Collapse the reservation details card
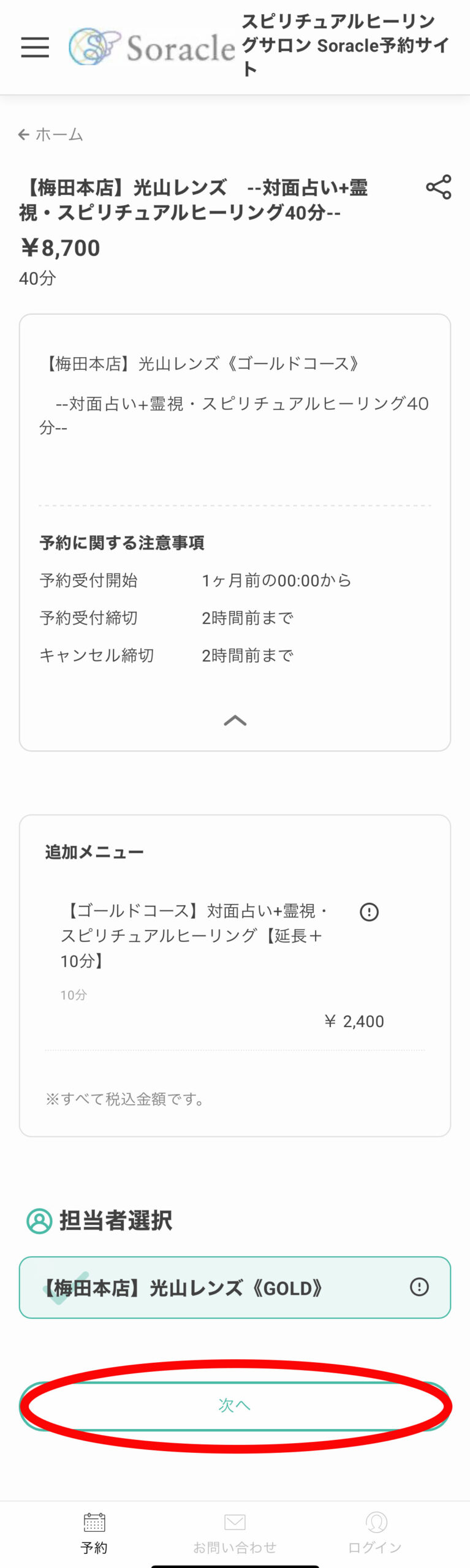The image size is (470, 1568). click(x=235, y=721)
